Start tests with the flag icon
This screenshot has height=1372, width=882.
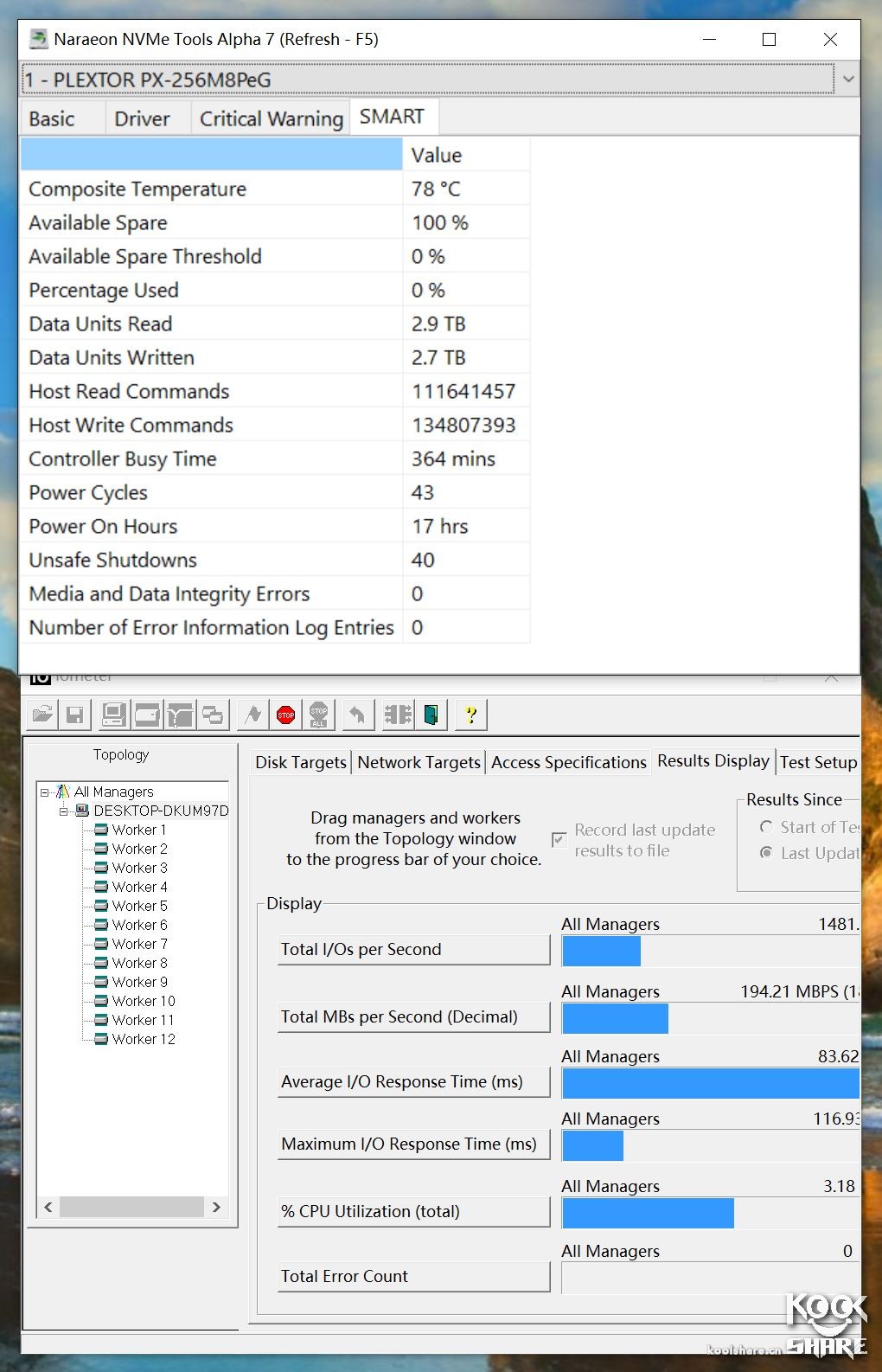252,715
